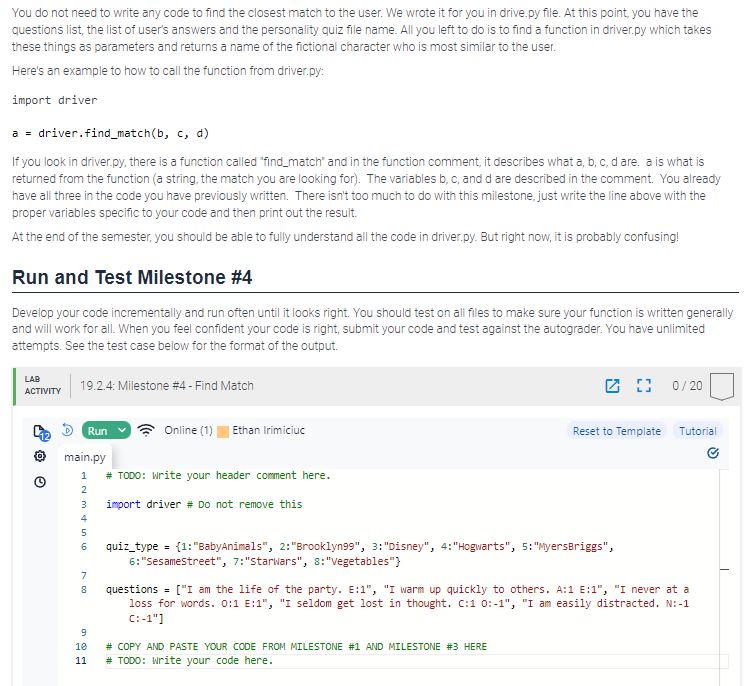Click the questions list code line

[397, 604]
